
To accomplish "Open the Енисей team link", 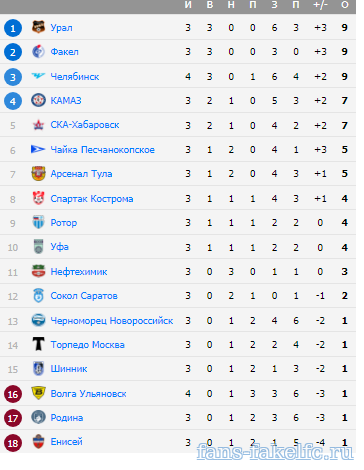I will click(66, 442).
